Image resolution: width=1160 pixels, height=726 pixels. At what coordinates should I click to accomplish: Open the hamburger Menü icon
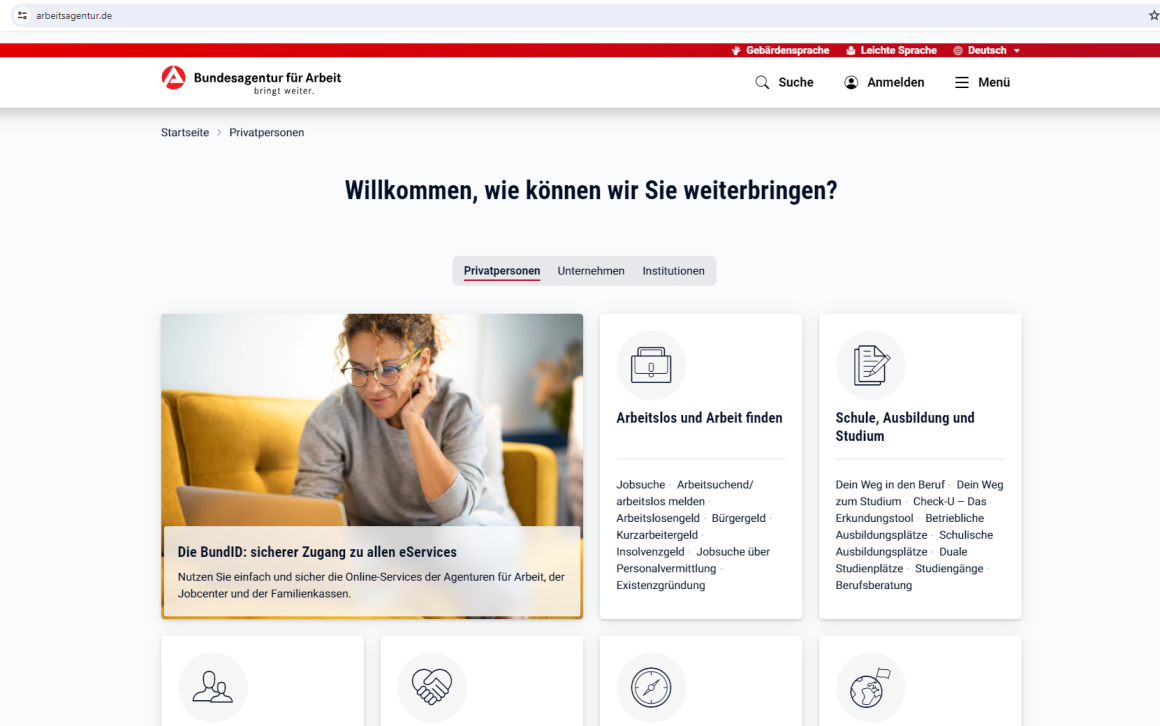[962, 82]
